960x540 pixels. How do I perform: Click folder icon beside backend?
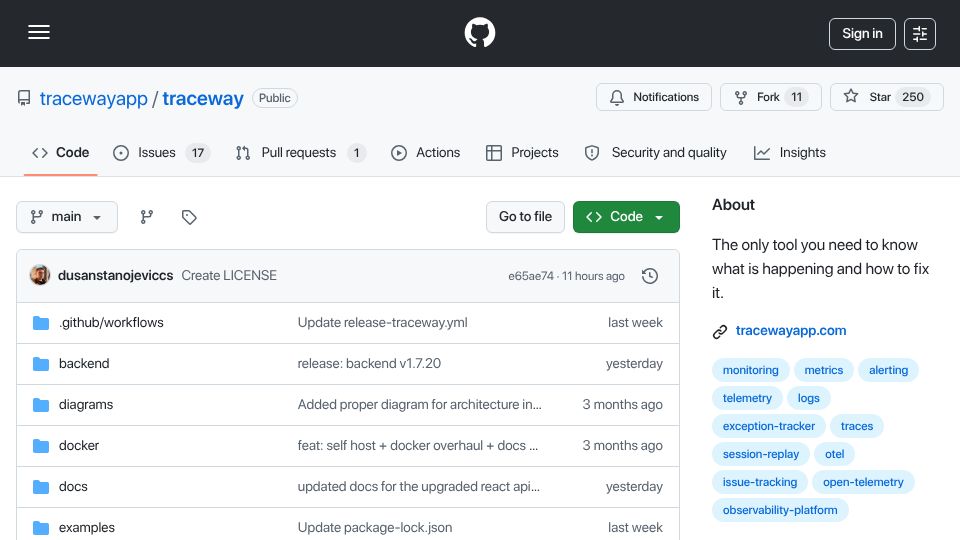(41, 364)
